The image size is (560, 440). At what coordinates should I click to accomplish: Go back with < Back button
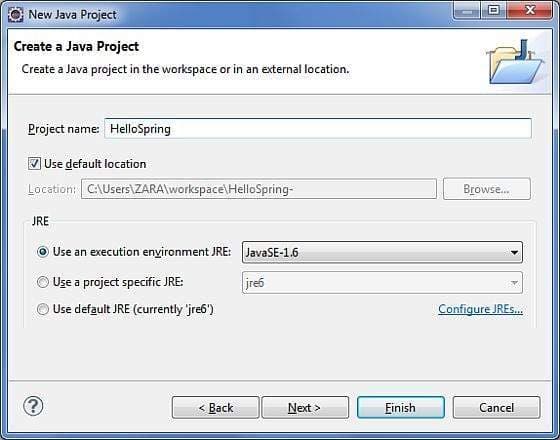click(215, 407)
